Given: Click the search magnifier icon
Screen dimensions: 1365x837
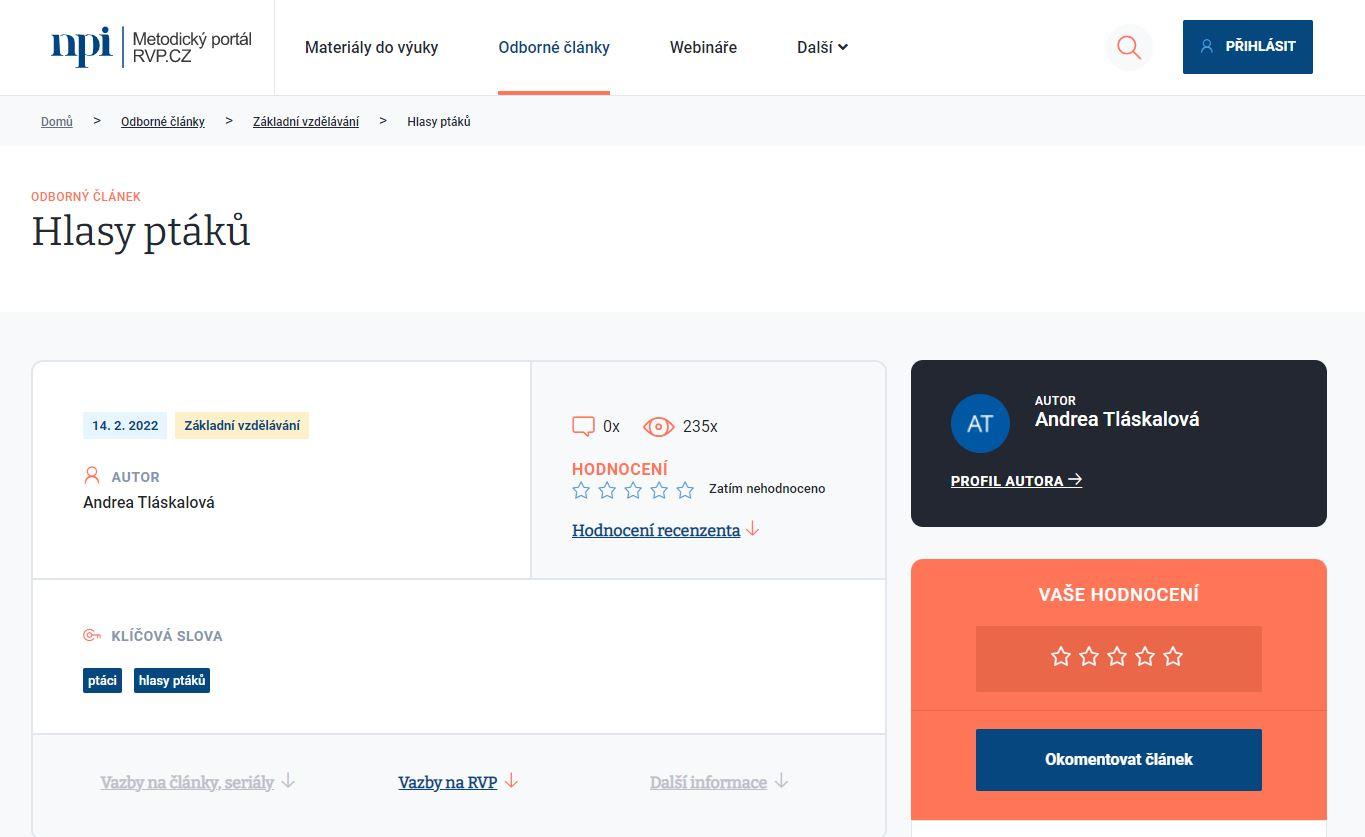Looking at the screenshot, I should [x=1128, y=47].
